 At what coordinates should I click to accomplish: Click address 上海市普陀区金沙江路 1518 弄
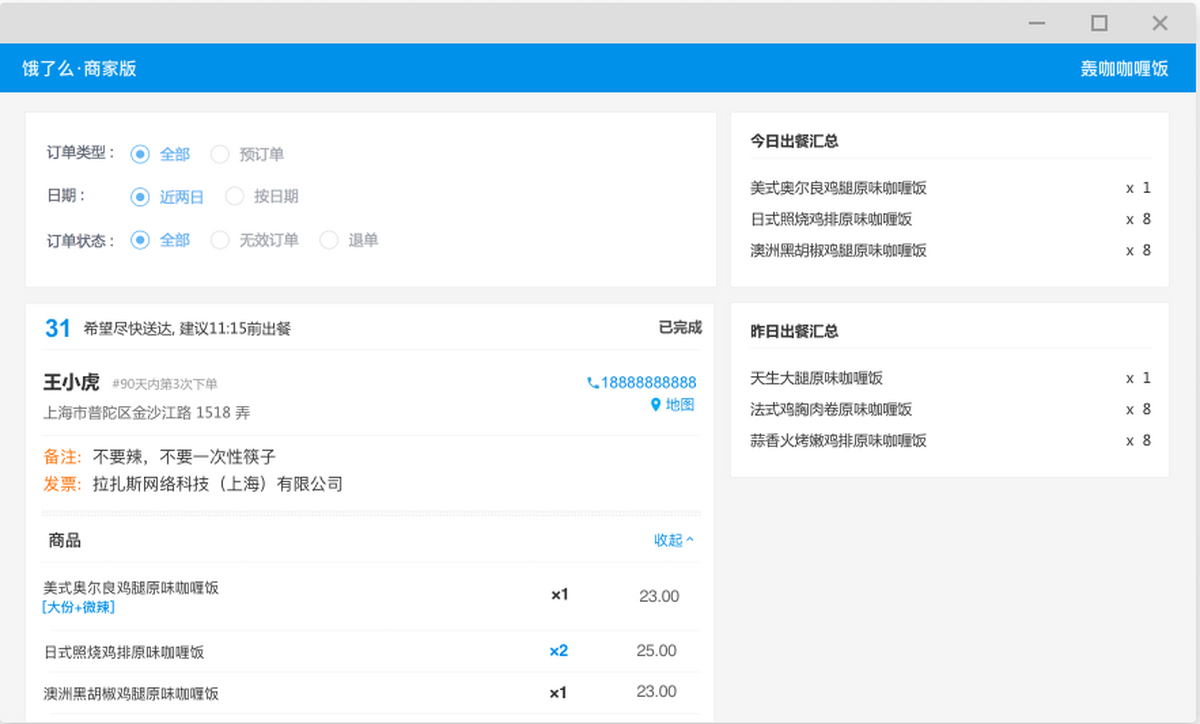[x=147, y=411]
